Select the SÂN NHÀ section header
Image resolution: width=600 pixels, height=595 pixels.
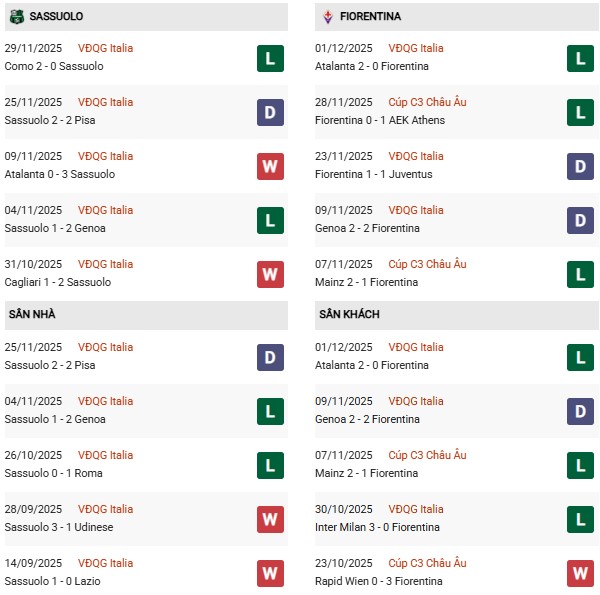click(32, 314)
